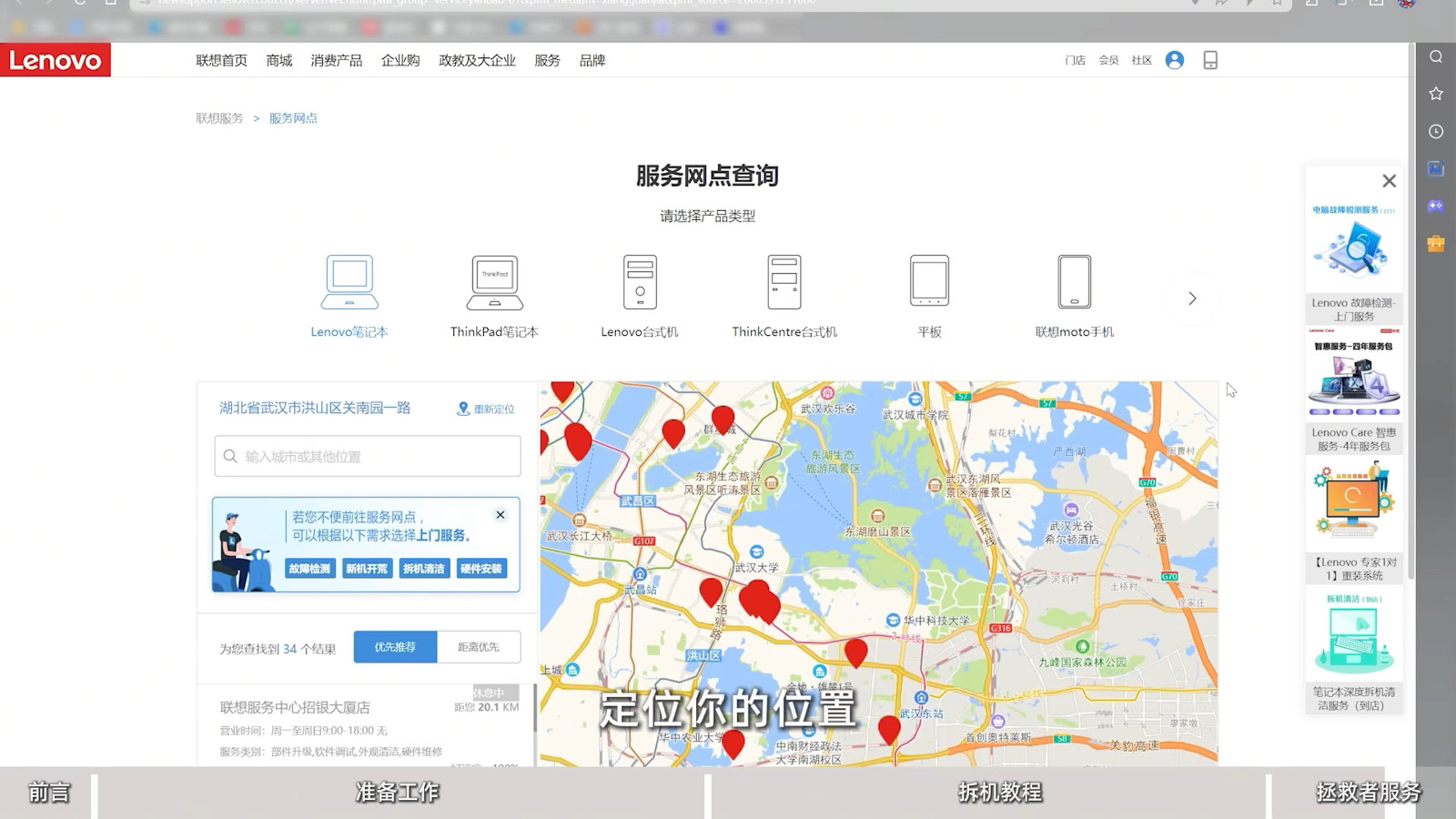Image resolution: width=1456 pixels, height=819 pixels.
Task: Open 商城 menu item
Action: click(279, 60)
